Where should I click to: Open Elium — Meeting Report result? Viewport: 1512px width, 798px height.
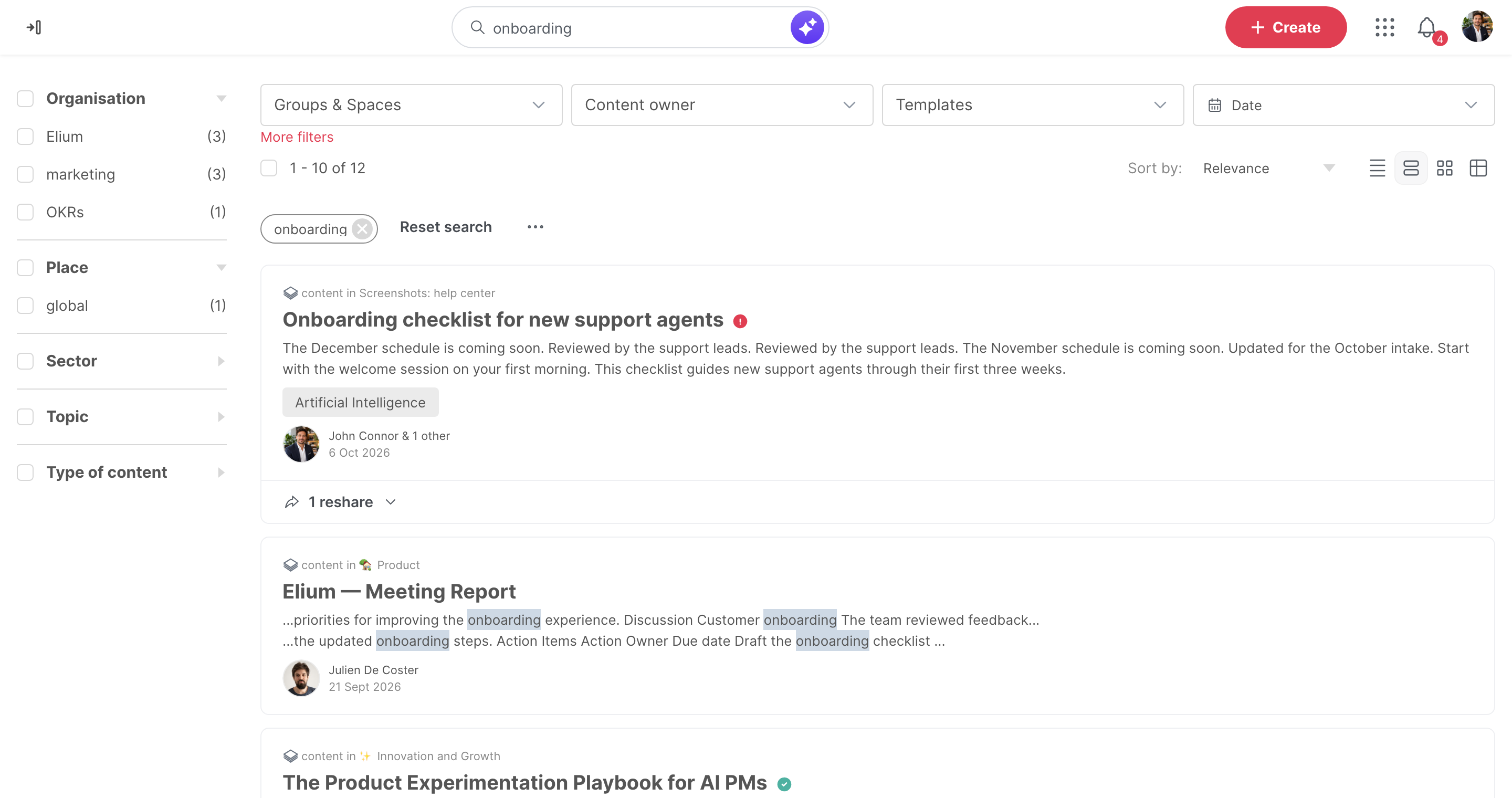coord(398,592)
